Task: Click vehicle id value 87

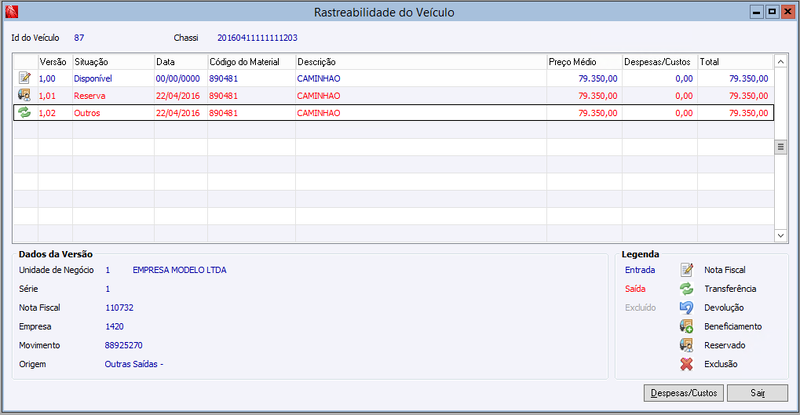Action: [x=79, y=38]
